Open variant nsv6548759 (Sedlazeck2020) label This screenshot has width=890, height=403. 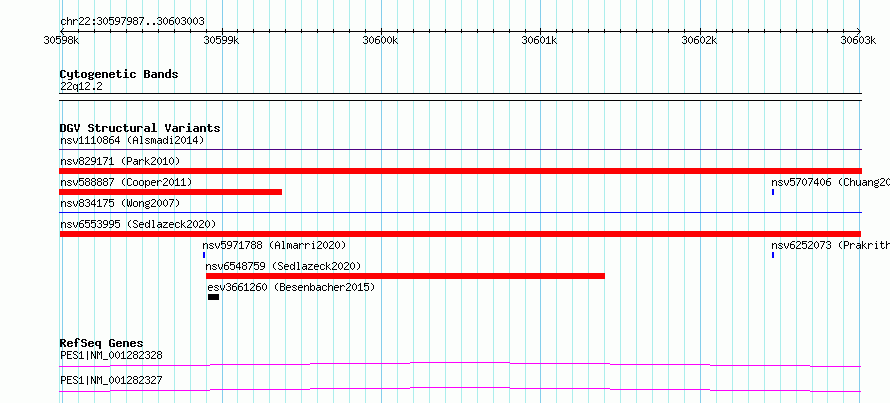click(283, 267)
